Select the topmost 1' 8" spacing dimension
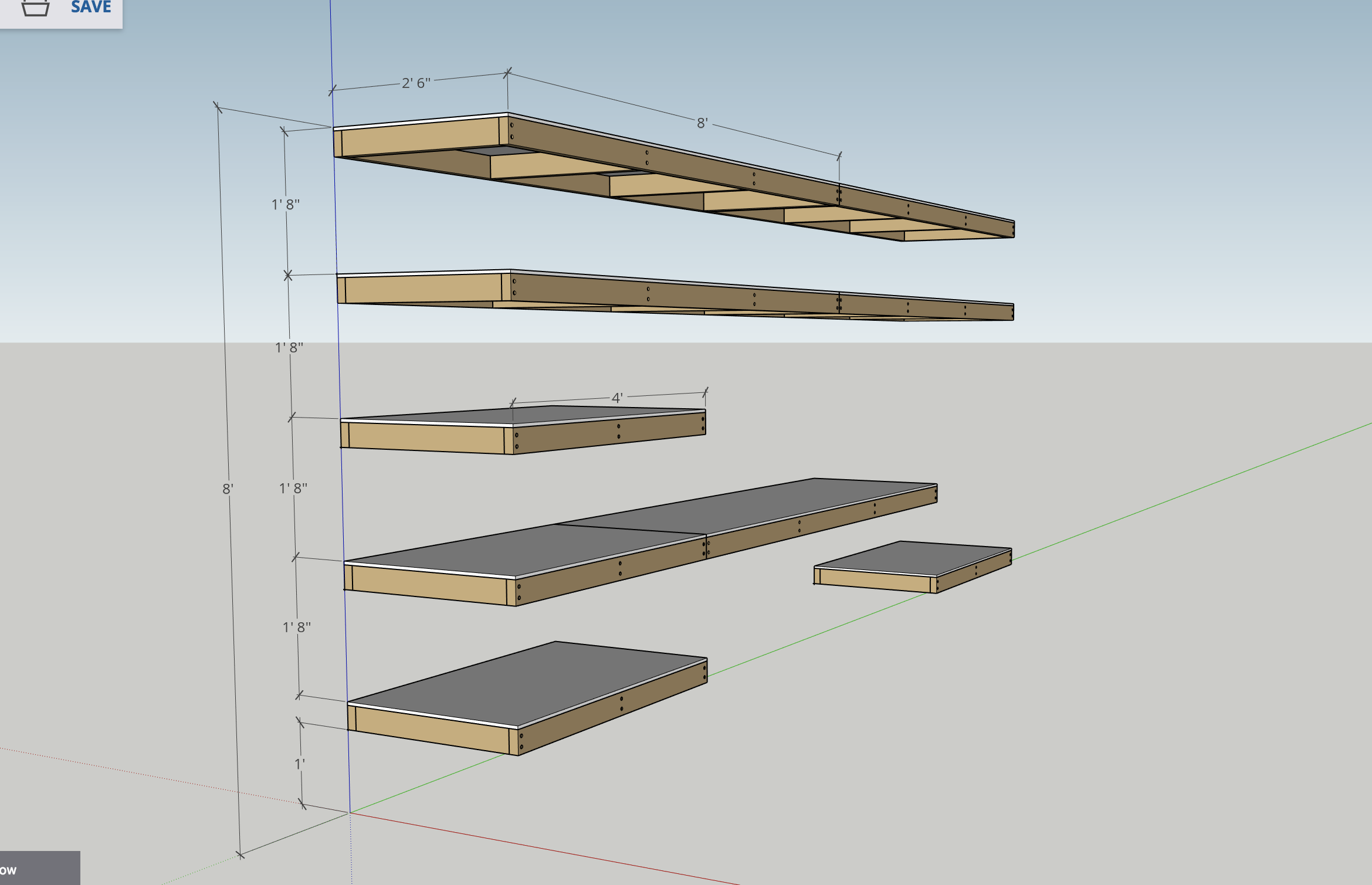 286,204
